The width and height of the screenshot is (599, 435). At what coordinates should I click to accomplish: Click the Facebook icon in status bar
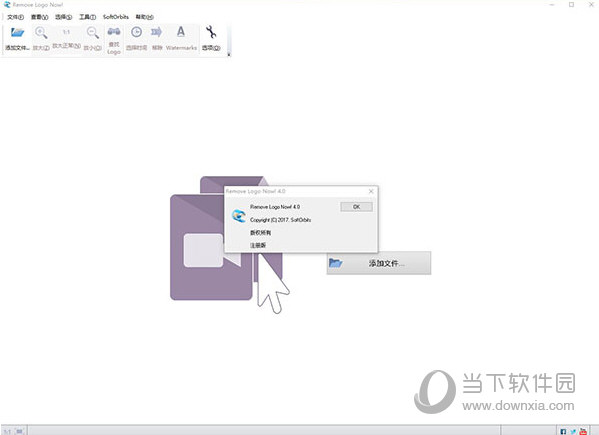[x=563, y=432]
